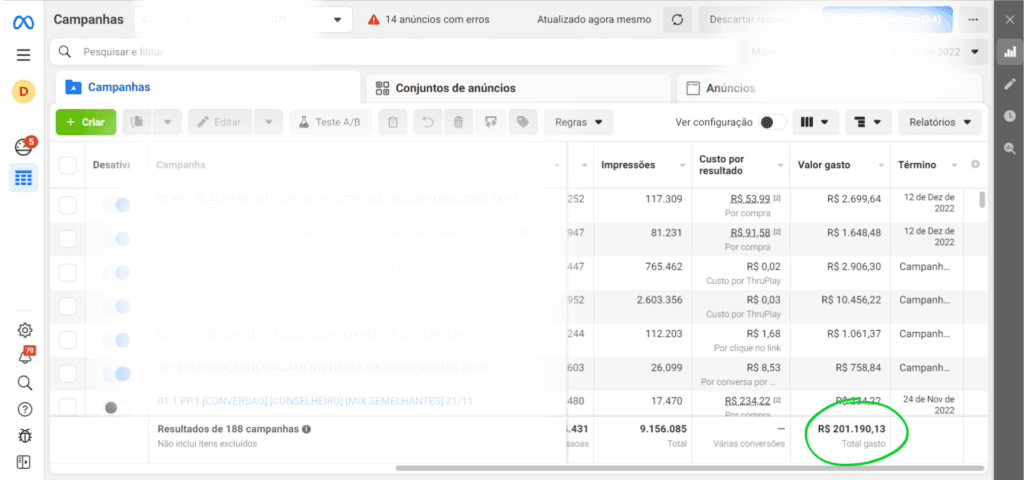Check the select-all checkbox in table header
Viewport: 1024px width, 480px height.
click(x=68, y=165)
